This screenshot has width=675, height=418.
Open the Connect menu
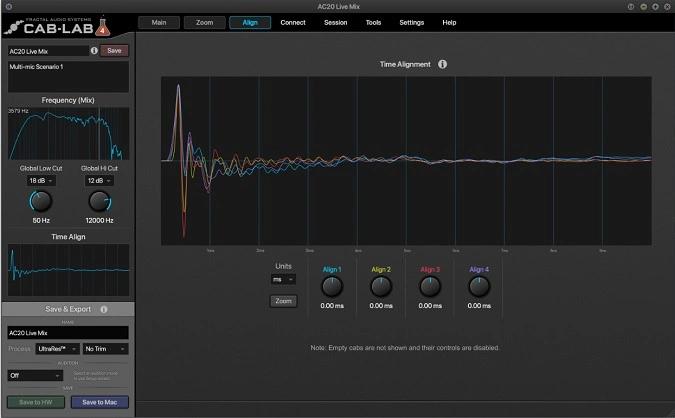click(293, 22)
